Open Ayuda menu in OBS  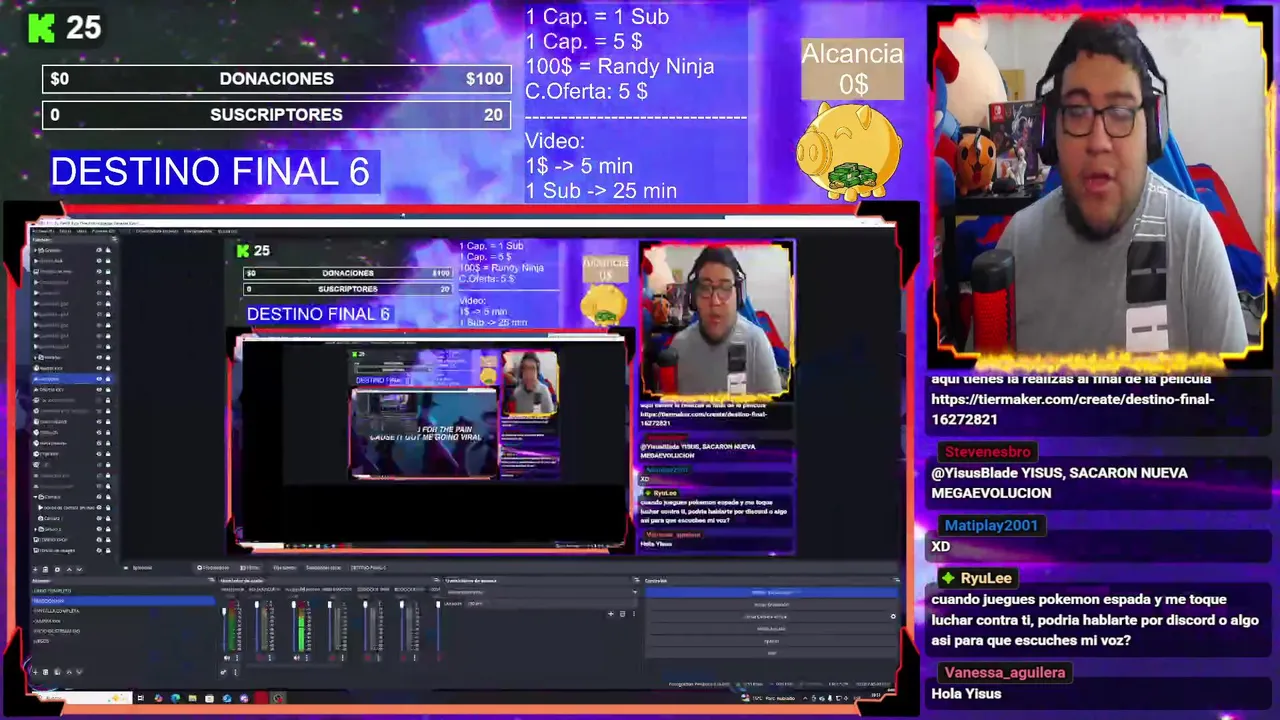tap(227, 231)
